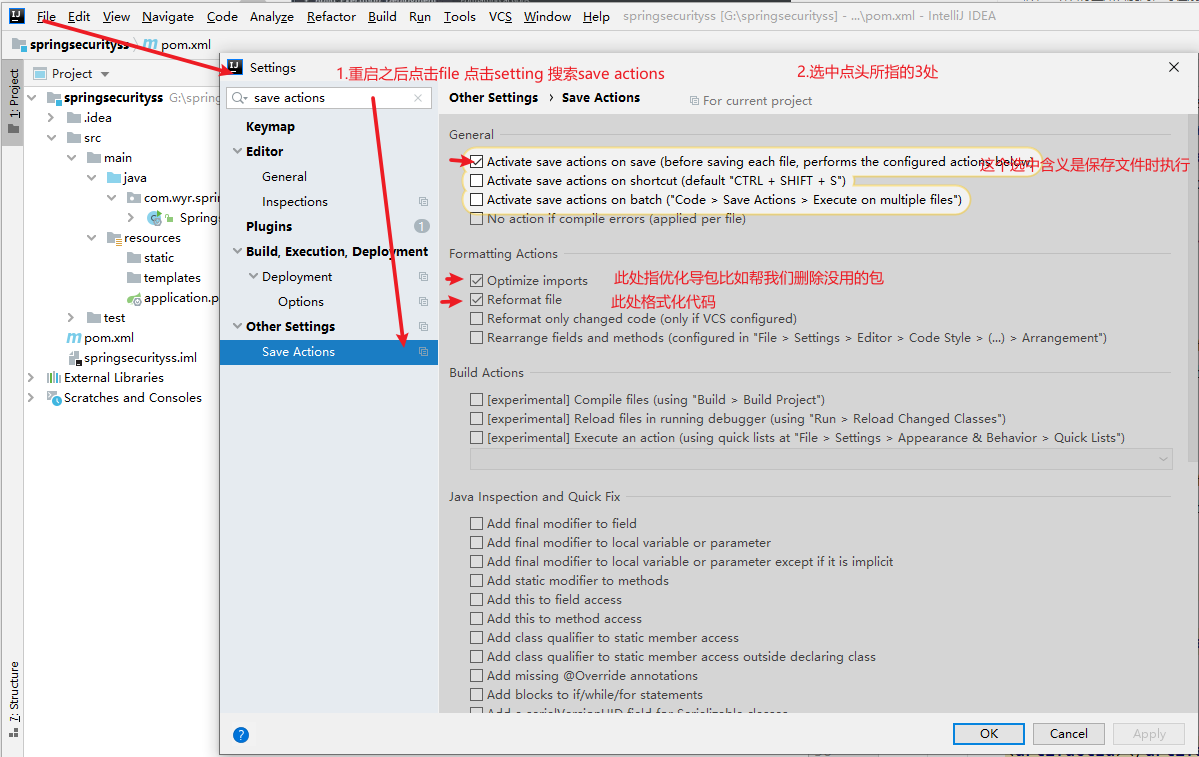Click the save actions search field
Image resolution: width=1199 pixels, height=757 pixels.
coord(330,98)
